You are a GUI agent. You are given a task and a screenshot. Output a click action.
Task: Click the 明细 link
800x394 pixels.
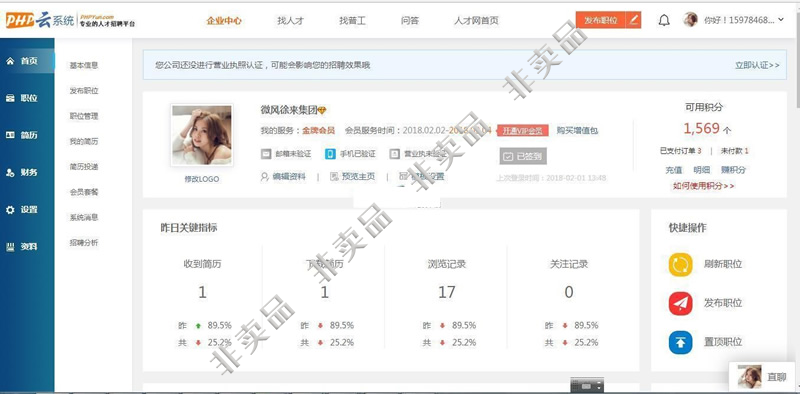702,170
